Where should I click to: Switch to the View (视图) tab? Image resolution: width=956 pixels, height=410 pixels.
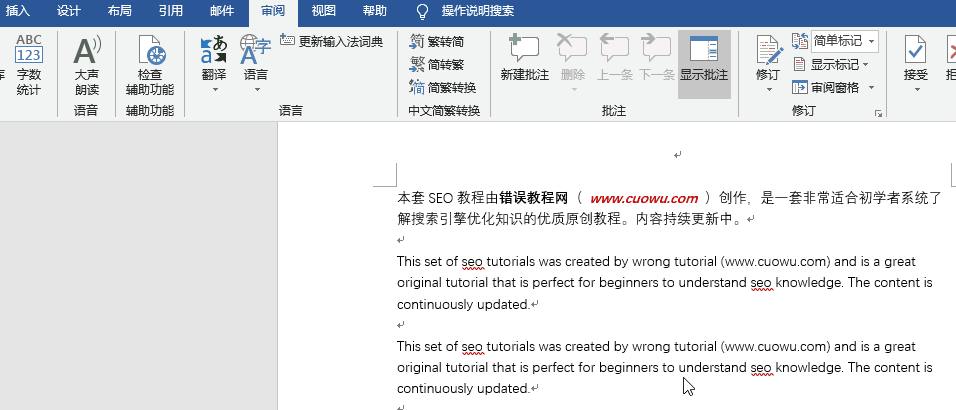323,11
